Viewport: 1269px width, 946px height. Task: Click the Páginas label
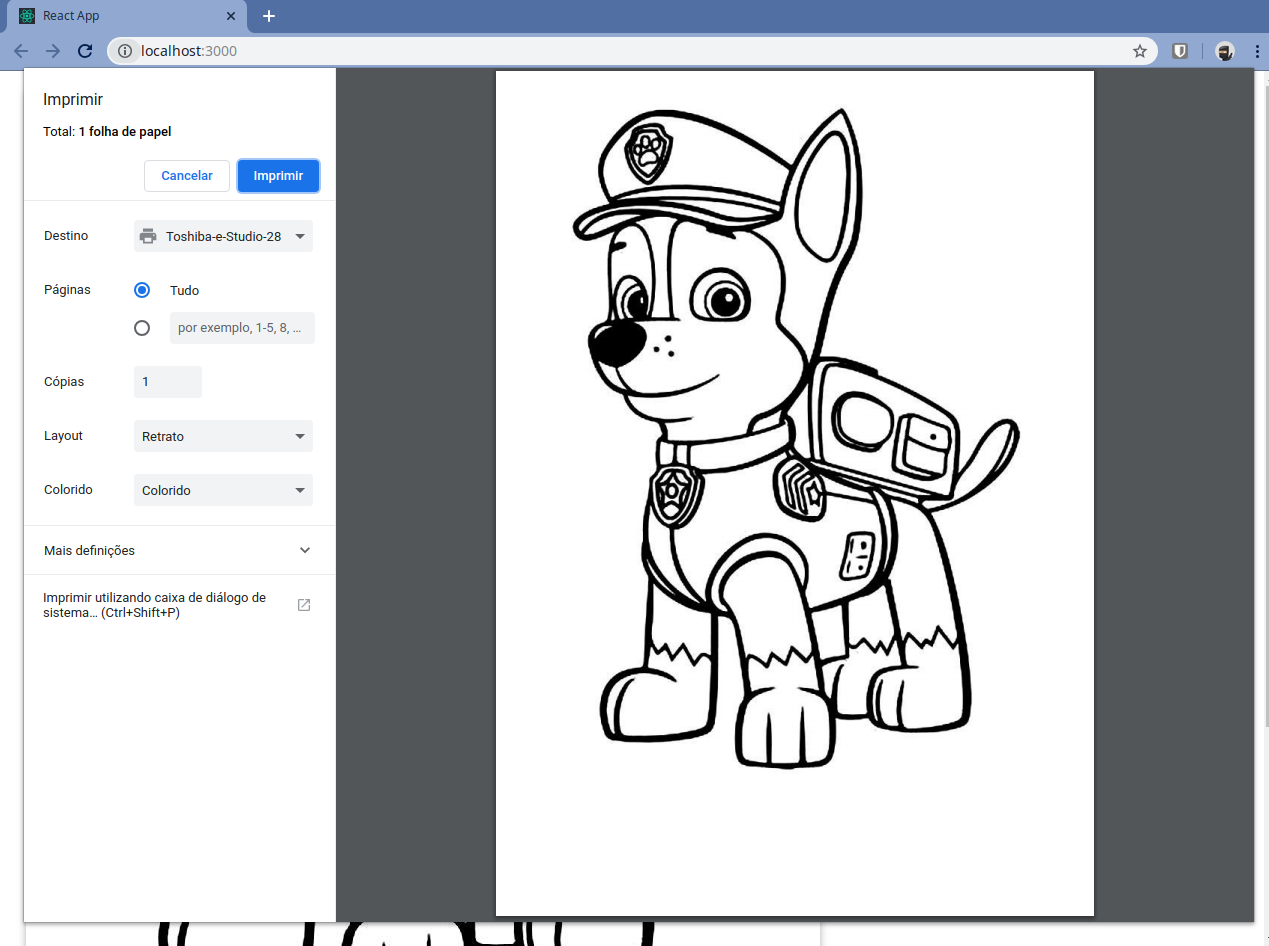coord(67,290)
